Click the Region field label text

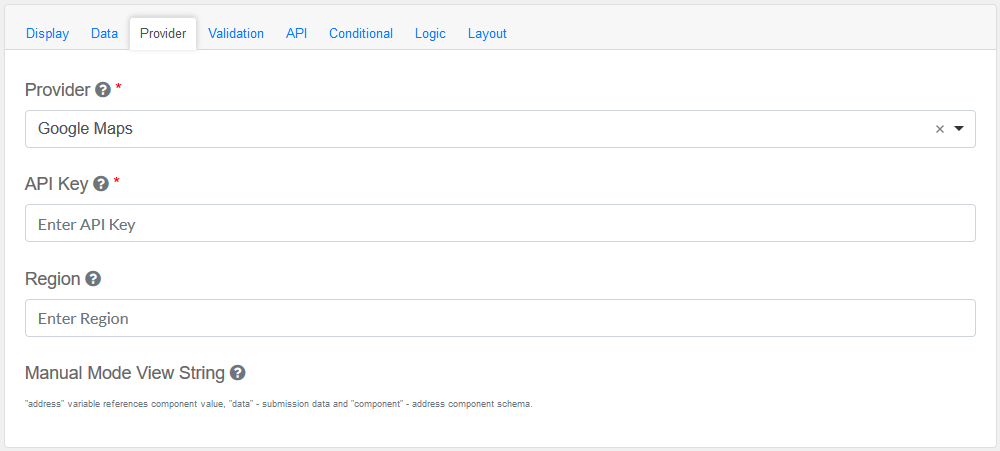(x=52, y=279)
